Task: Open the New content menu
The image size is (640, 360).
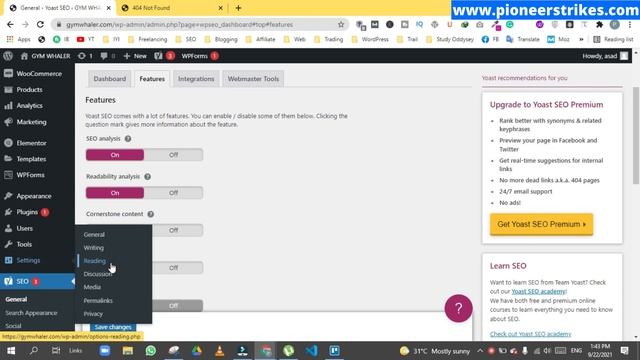Action: 135,56
